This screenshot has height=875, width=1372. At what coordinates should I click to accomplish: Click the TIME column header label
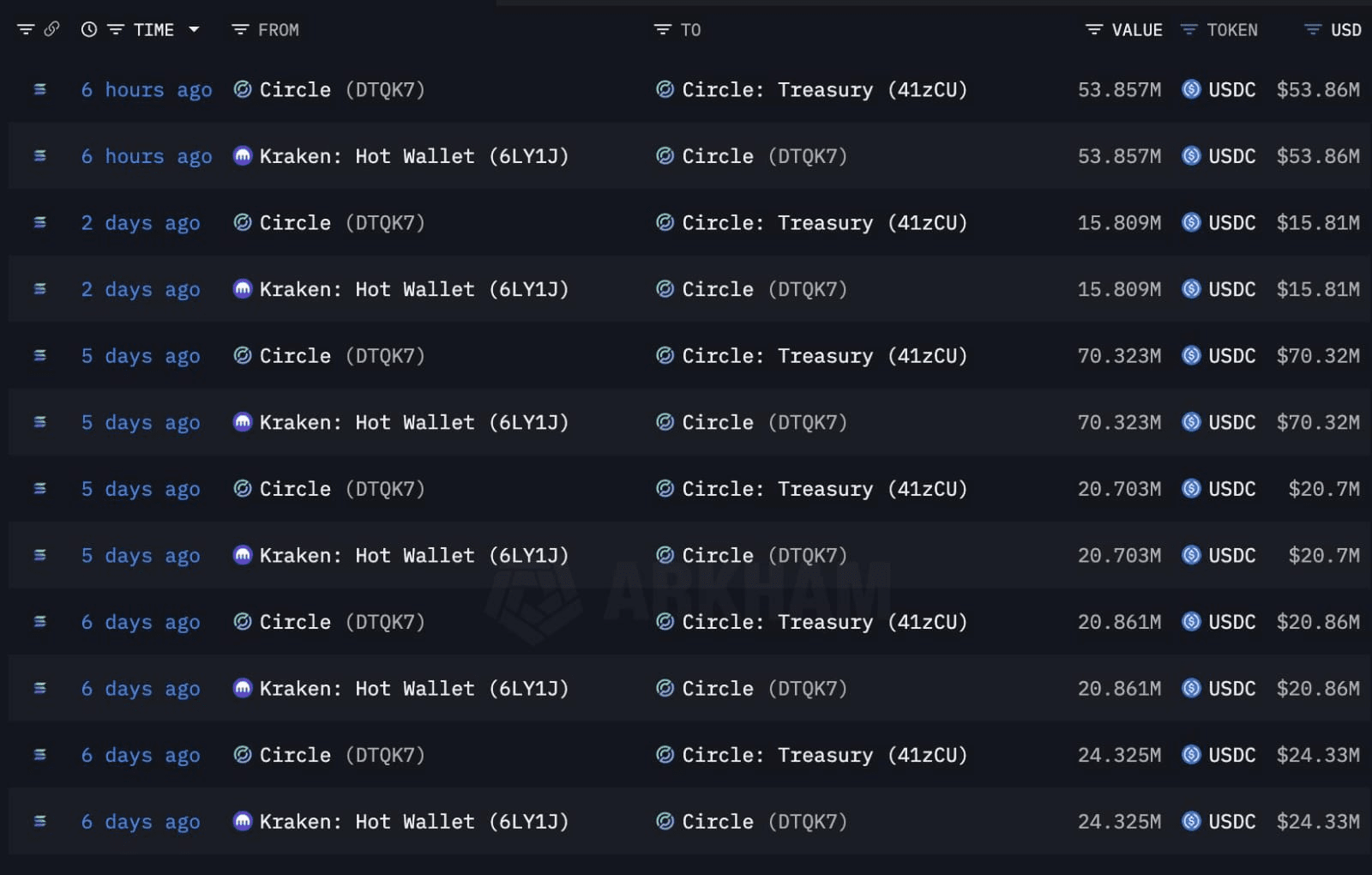(153, 30)
